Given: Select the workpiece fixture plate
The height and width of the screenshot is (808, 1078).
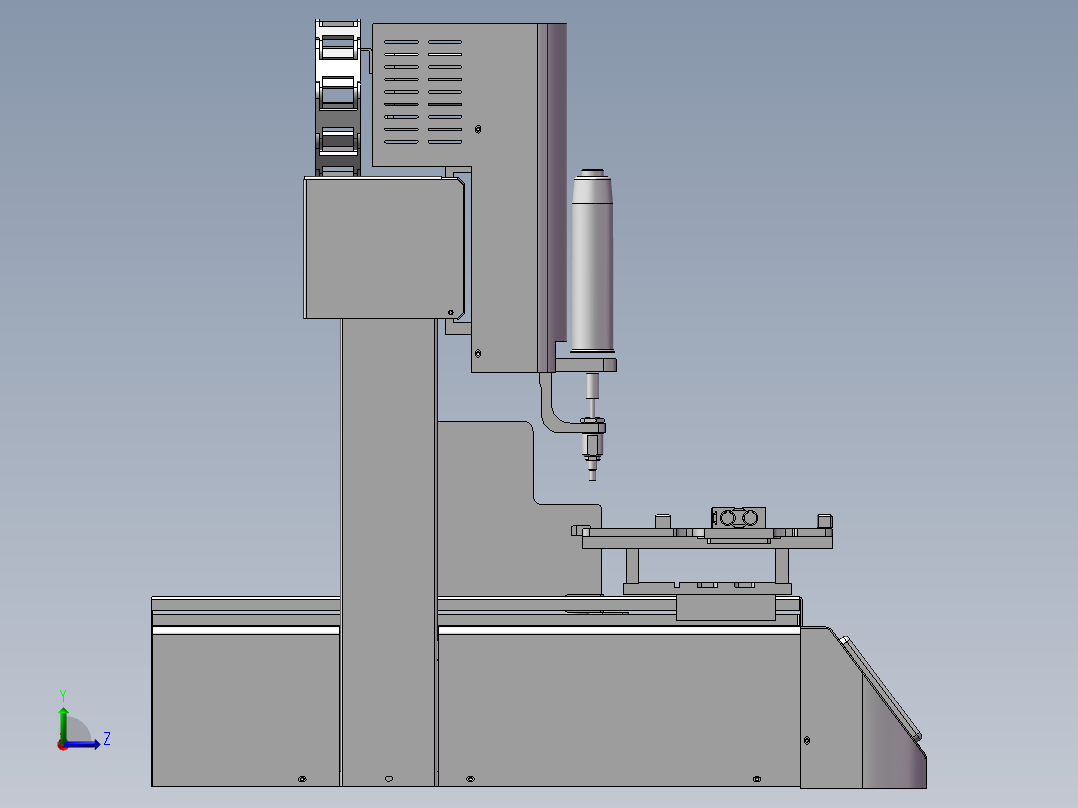Looking at the screenshot, I should [707, 538].
